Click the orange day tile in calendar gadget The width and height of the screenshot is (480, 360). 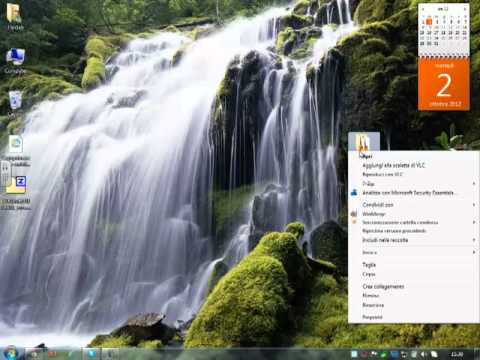click(x=444, y=84)
